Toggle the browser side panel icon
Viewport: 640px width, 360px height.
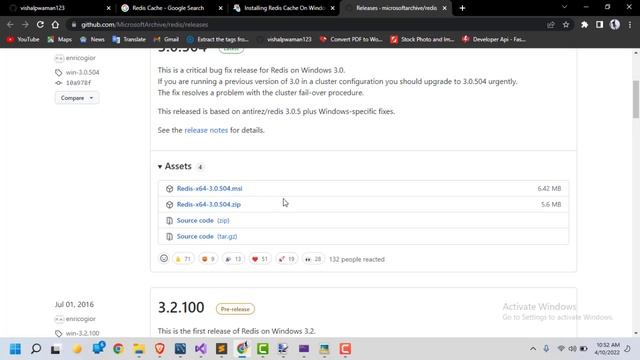click(600, 24)
